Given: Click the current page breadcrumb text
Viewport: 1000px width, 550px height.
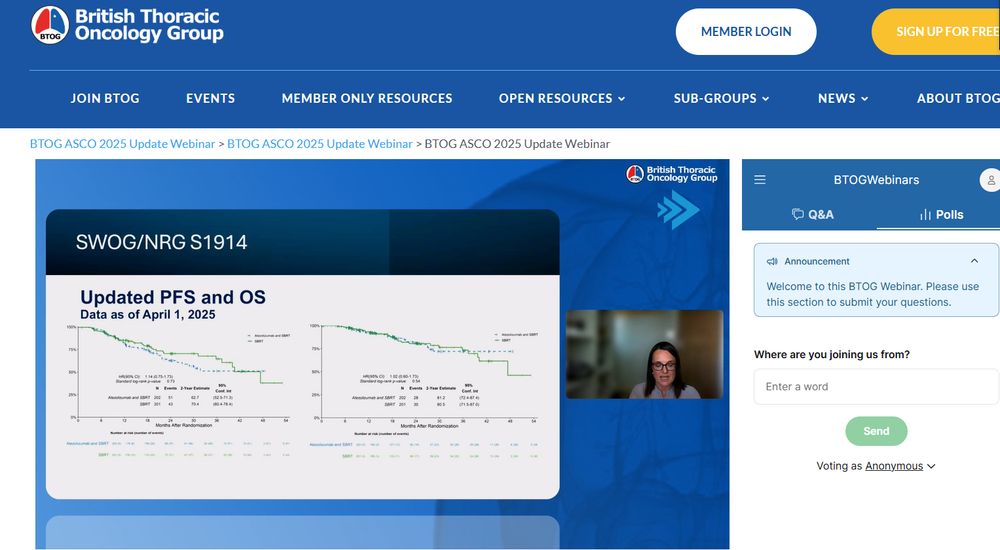Looking at the screenshot, I should 517,144.
